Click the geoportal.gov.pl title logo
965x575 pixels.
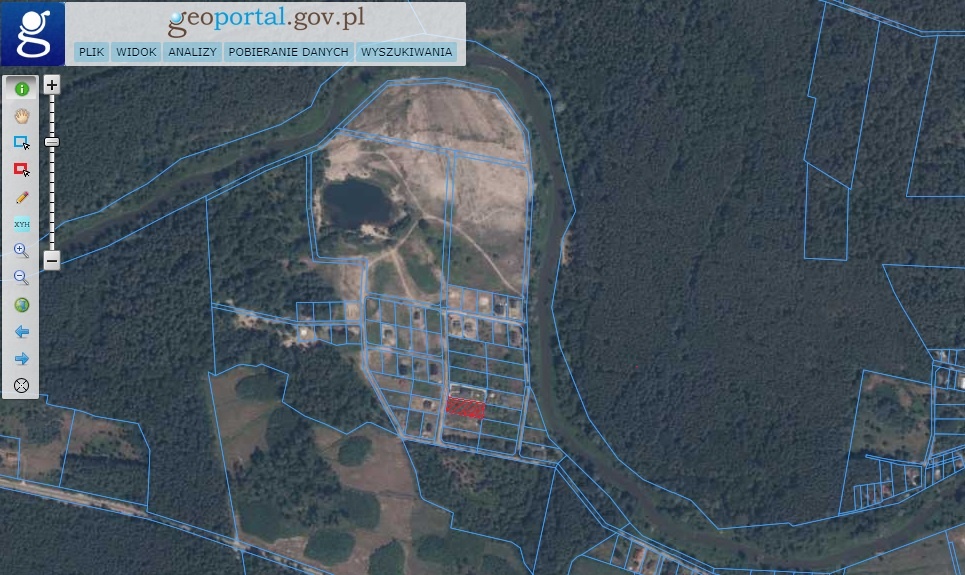click(x=266, y=20)
